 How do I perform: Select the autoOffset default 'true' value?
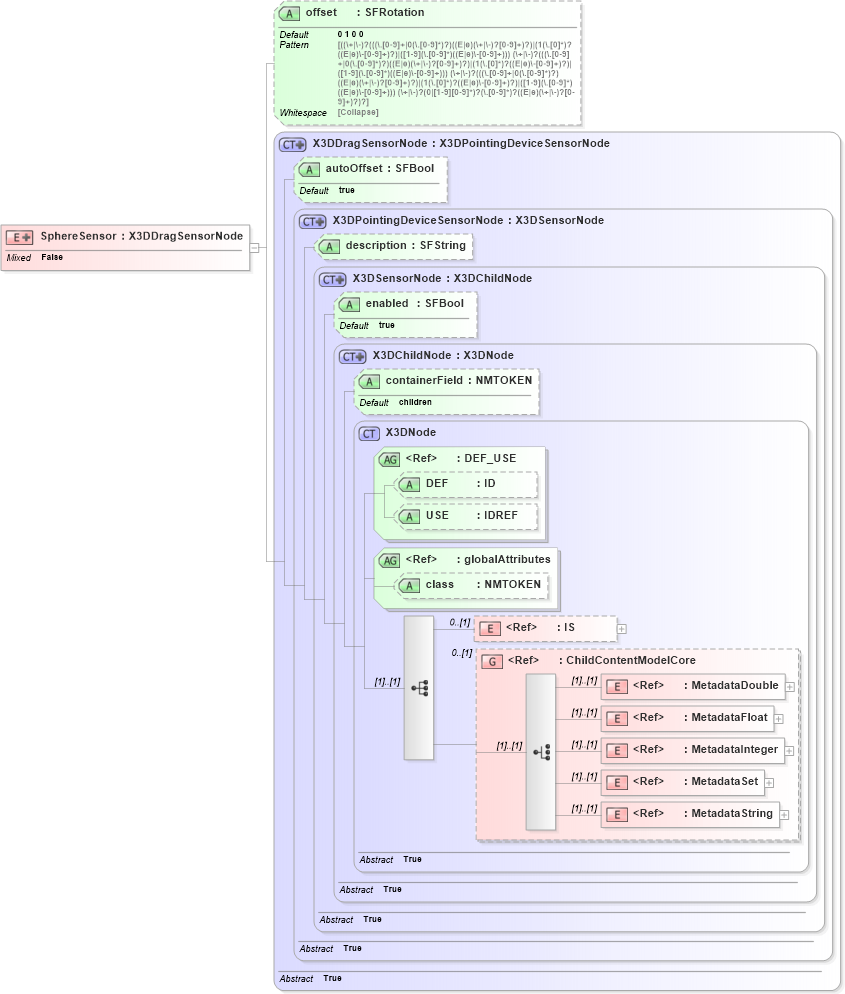tap(347, 190)
